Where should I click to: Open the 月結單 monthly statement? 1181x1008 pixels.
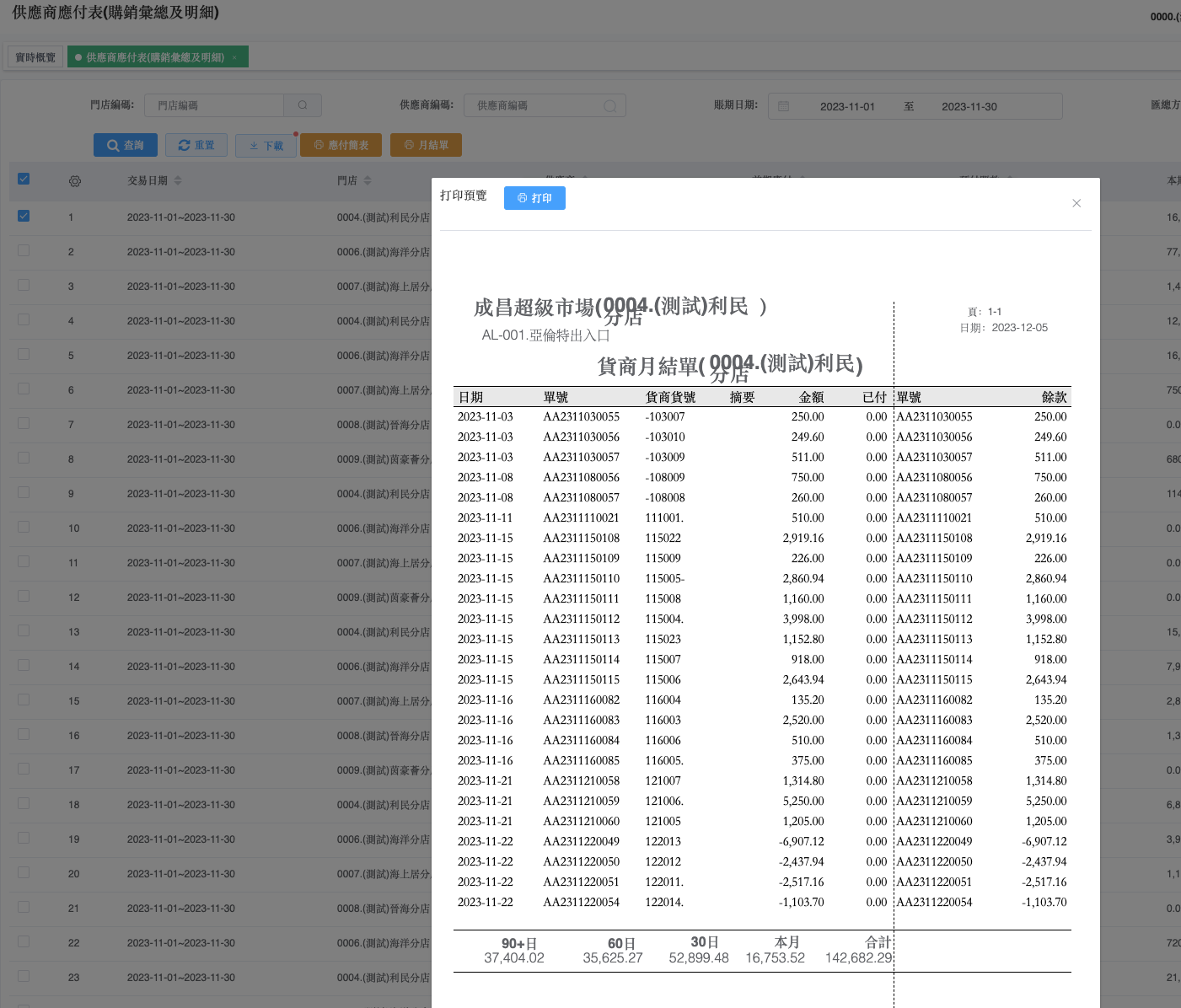427,145
